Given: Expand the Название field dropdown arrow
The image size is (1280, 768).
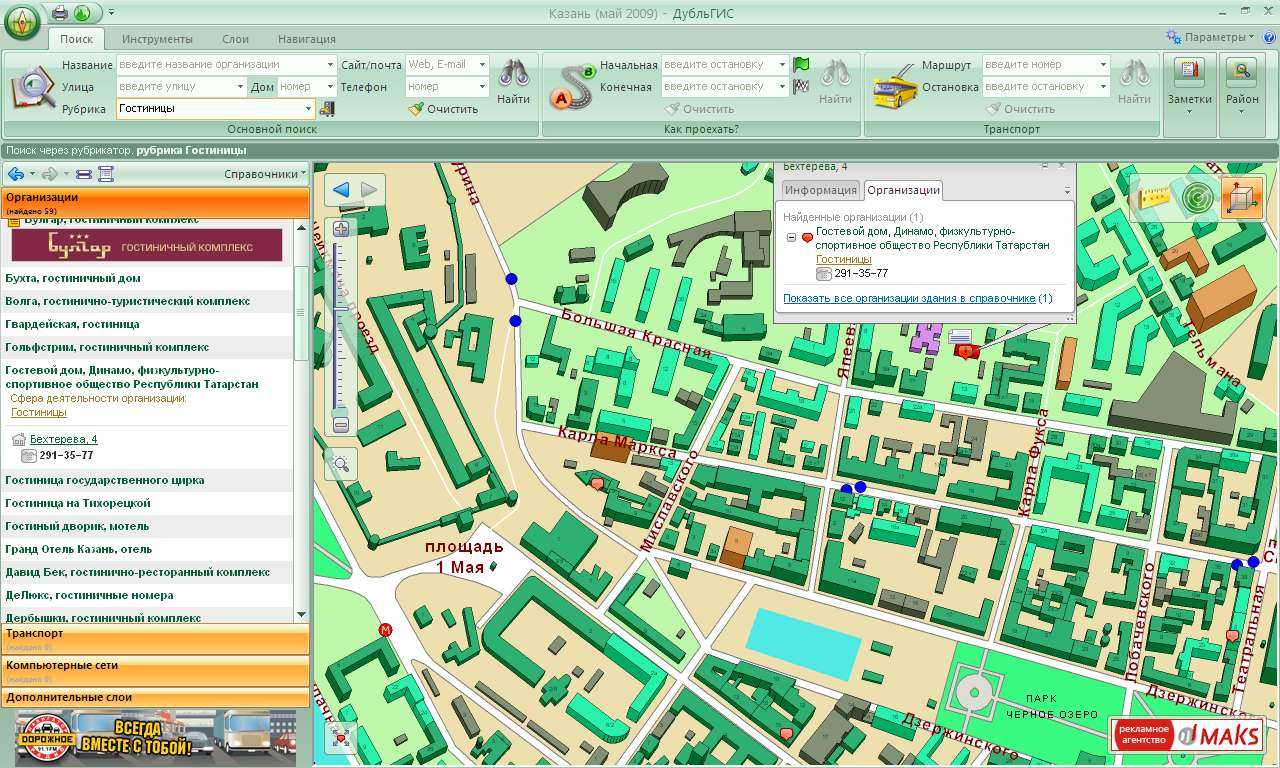Looking at the screenshot, I should click(x=330, y=65).
